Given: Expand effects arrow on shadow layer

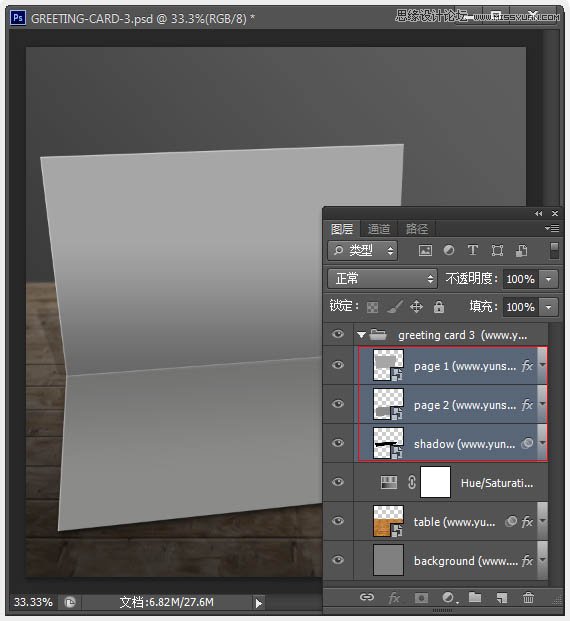Looking at the screenshot, I should coord(542,443).
